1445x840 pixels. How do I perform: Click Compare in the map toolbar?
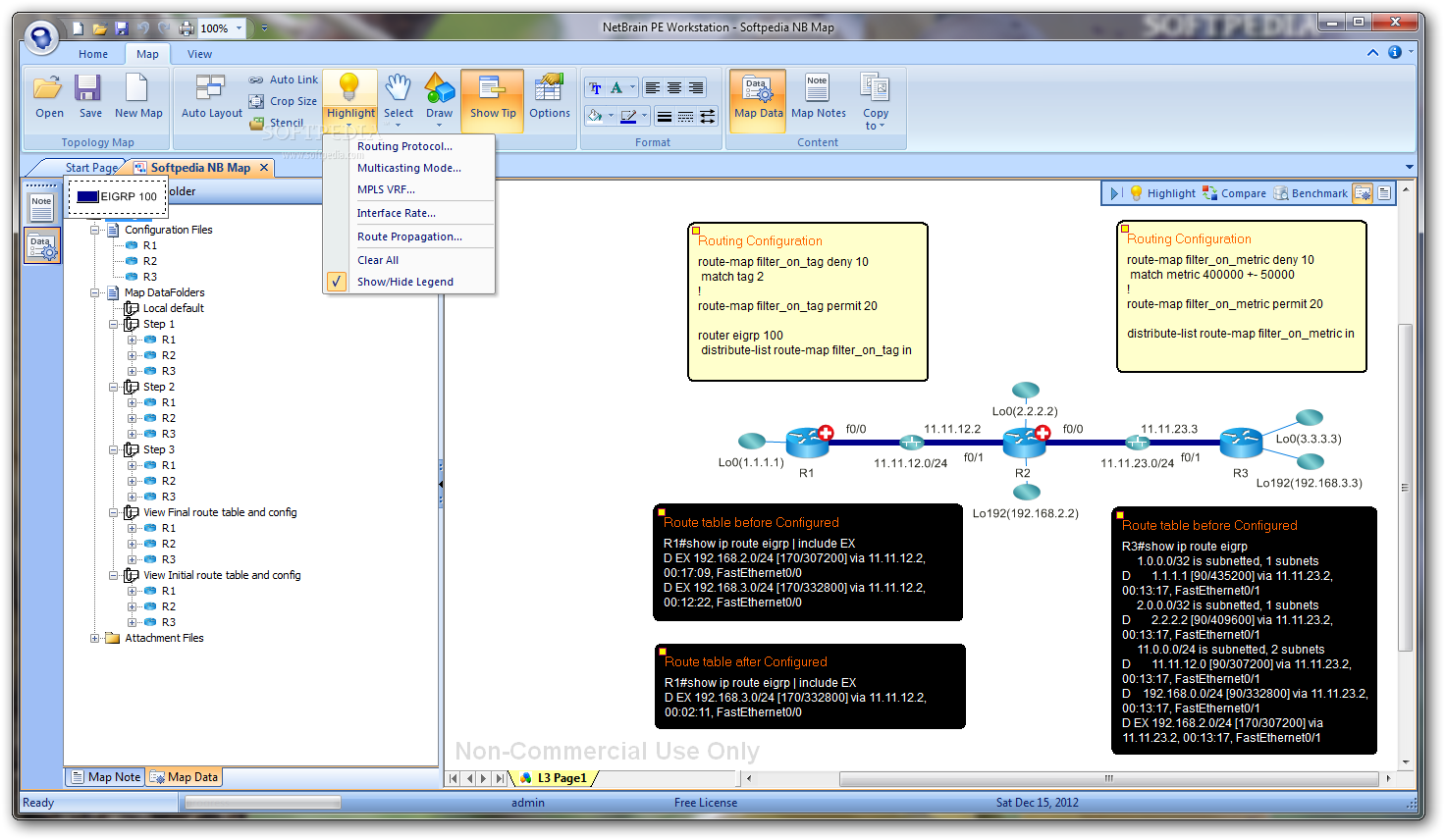[1234, 193]
